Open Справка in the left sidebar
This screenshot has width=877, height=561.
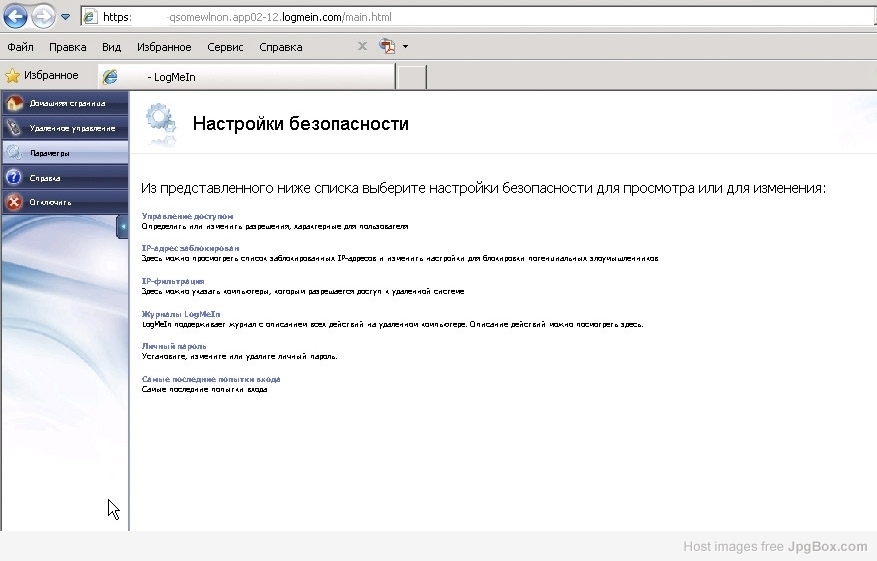[x=65, y=178]
